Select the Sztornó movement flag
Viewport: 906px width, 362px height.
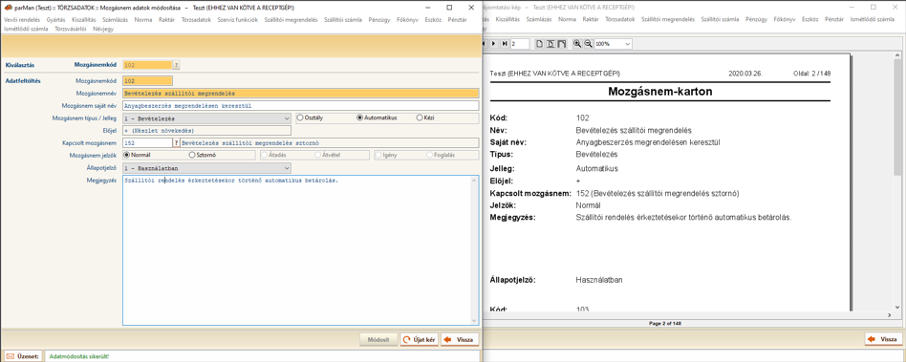192,155
